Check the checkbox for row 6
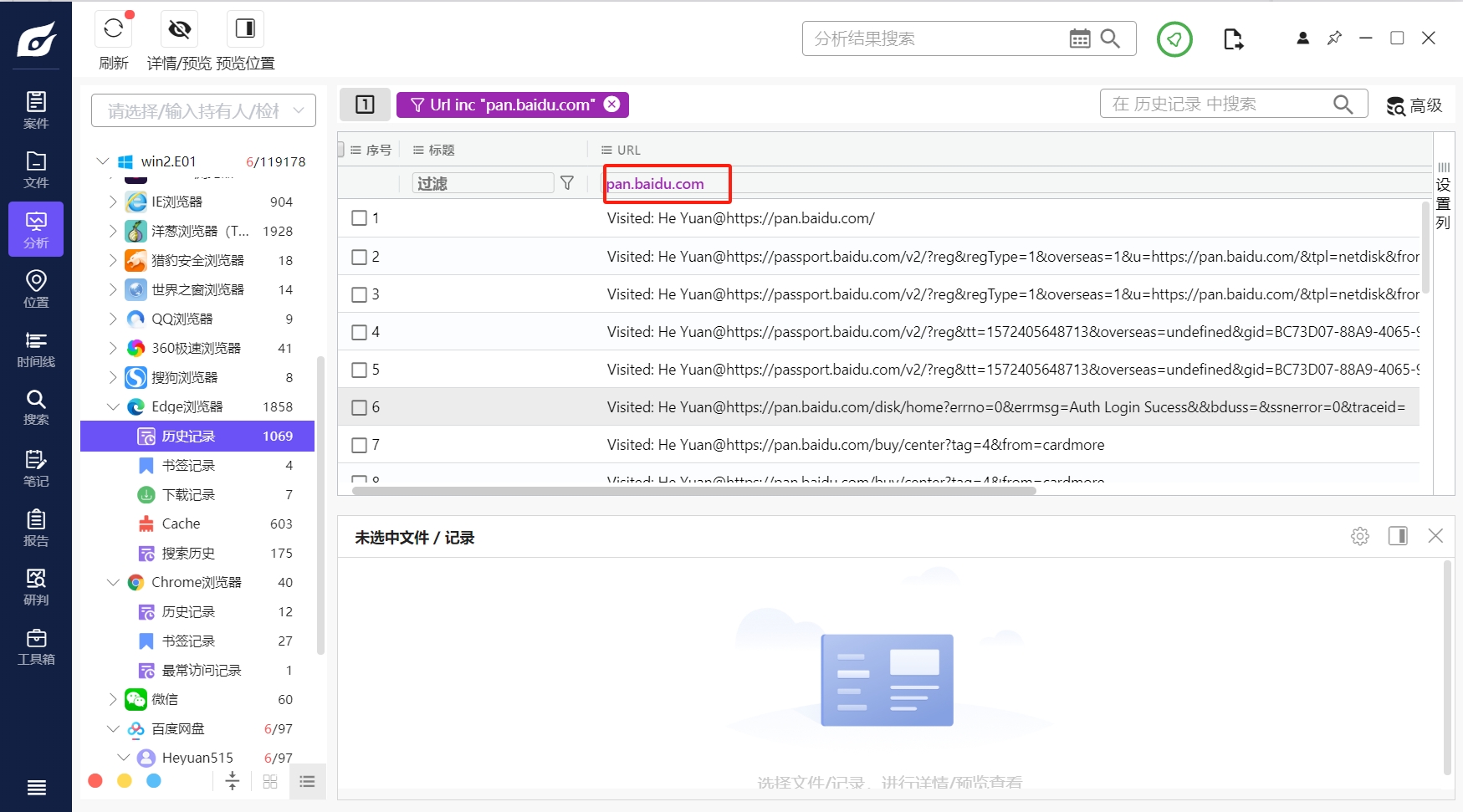The width and height of the screenshot is (1463, 812). click(360, 407)
